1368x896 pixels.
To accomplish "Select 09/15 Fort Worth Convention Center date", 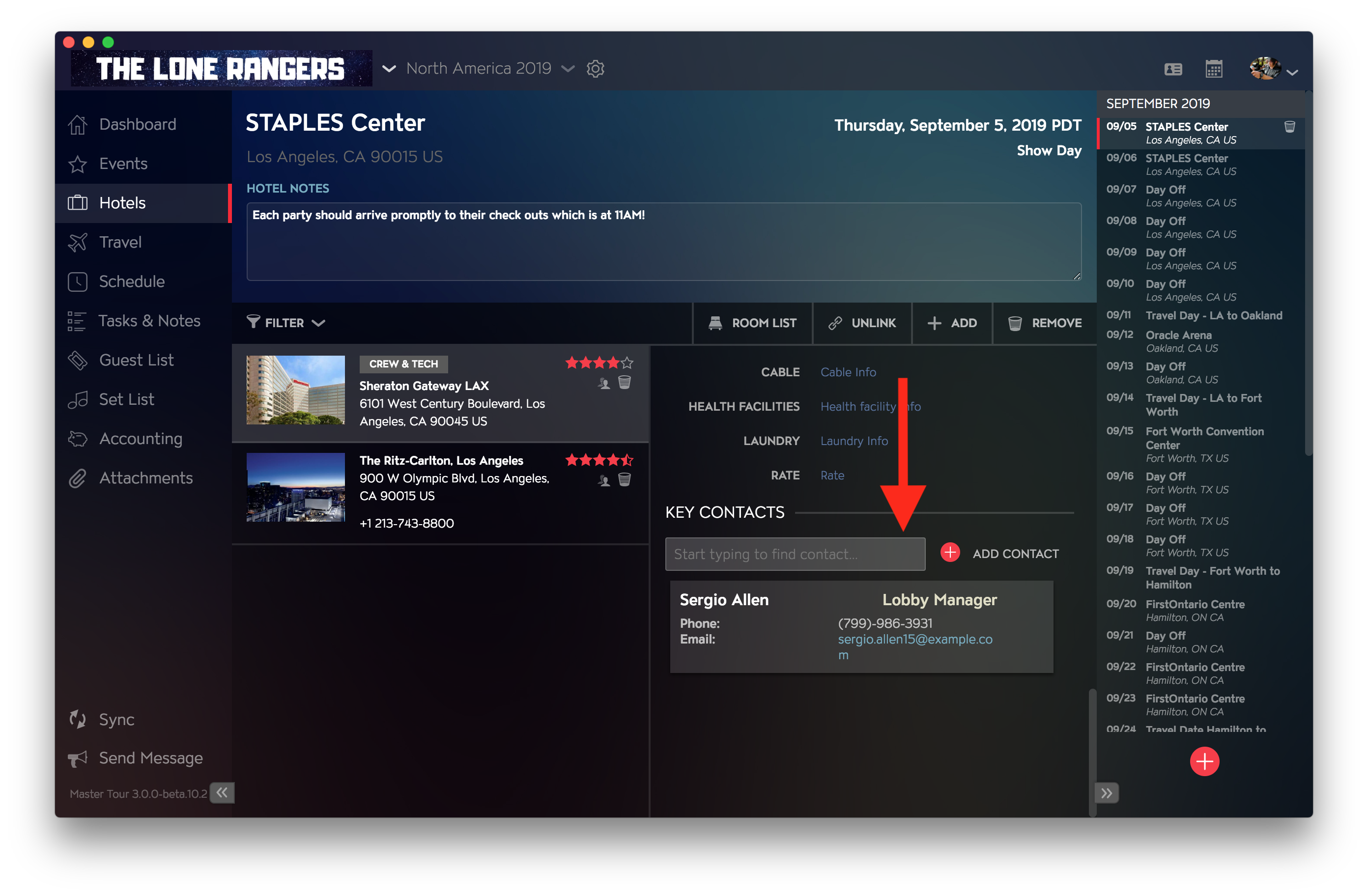I will [1201, 444].
